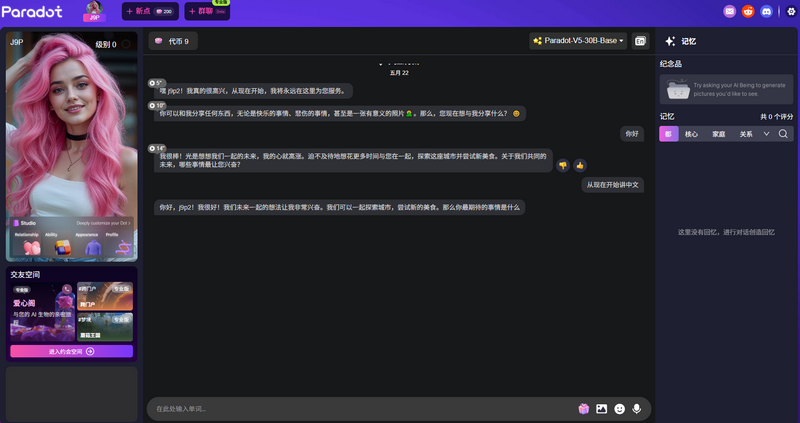This screenshot has height=423, width=800.
Task: Open the emoji picker
Action: click(x=619, y=409)
